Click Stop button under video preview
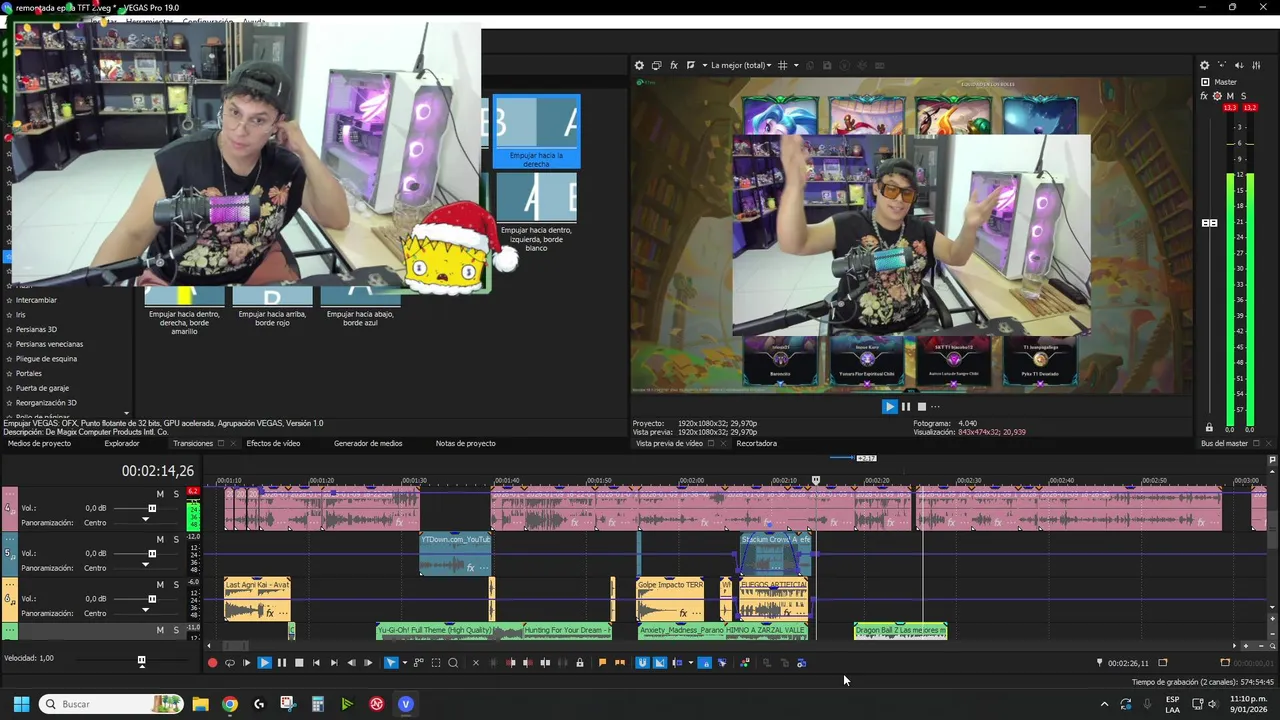Screen dimensions: 1280x720 pyautogui.click(x=922, y=406)
